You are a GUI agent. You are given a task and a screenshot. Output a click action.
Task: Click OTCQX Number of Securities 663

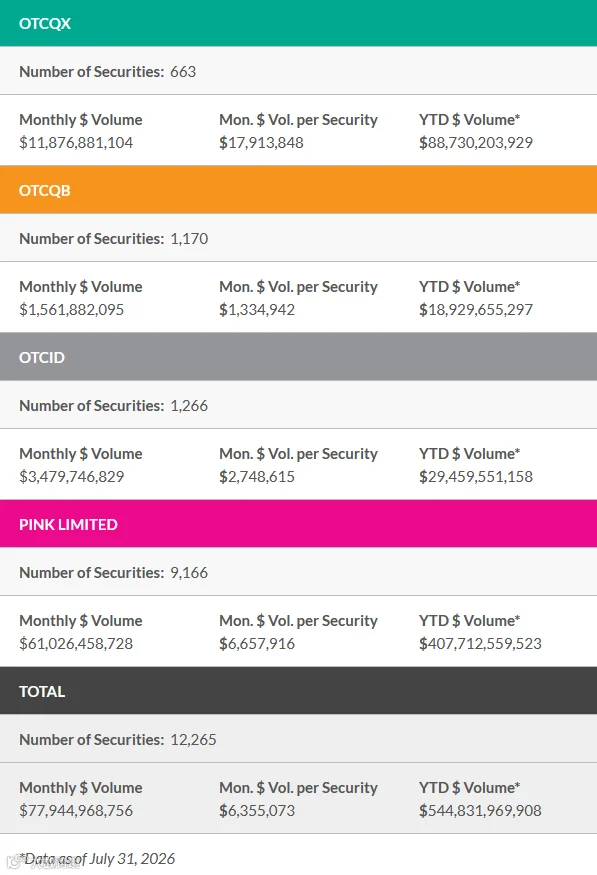click(183, 71)
